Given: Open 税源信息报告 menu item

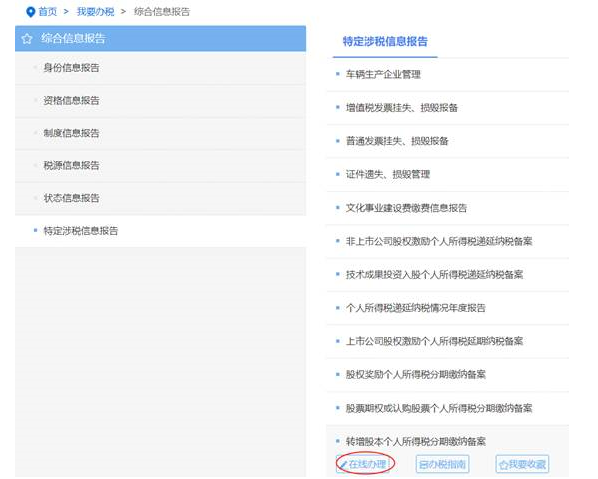Looking at the screenshot, I should click(x=161, y=166).
